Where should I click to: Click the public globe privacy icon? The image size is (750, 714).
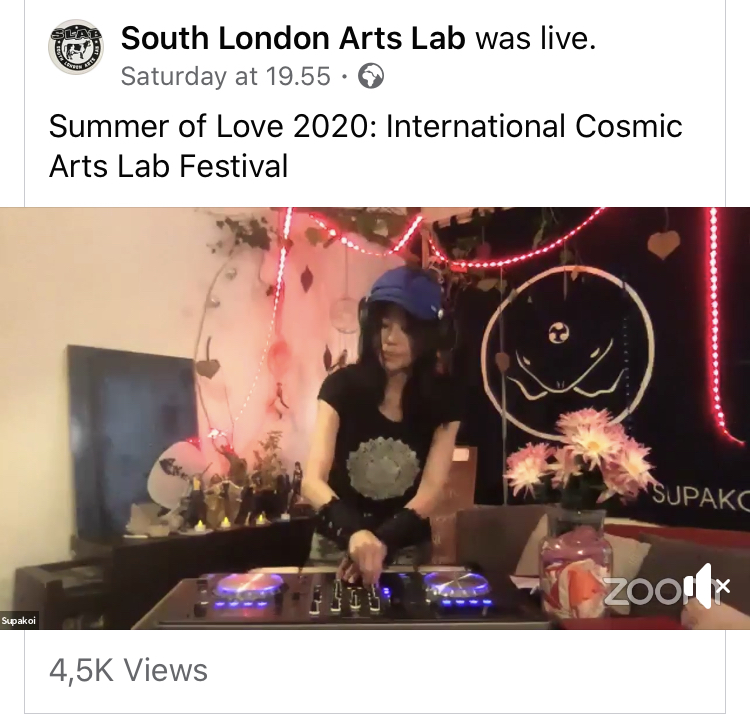coord(371,77)
